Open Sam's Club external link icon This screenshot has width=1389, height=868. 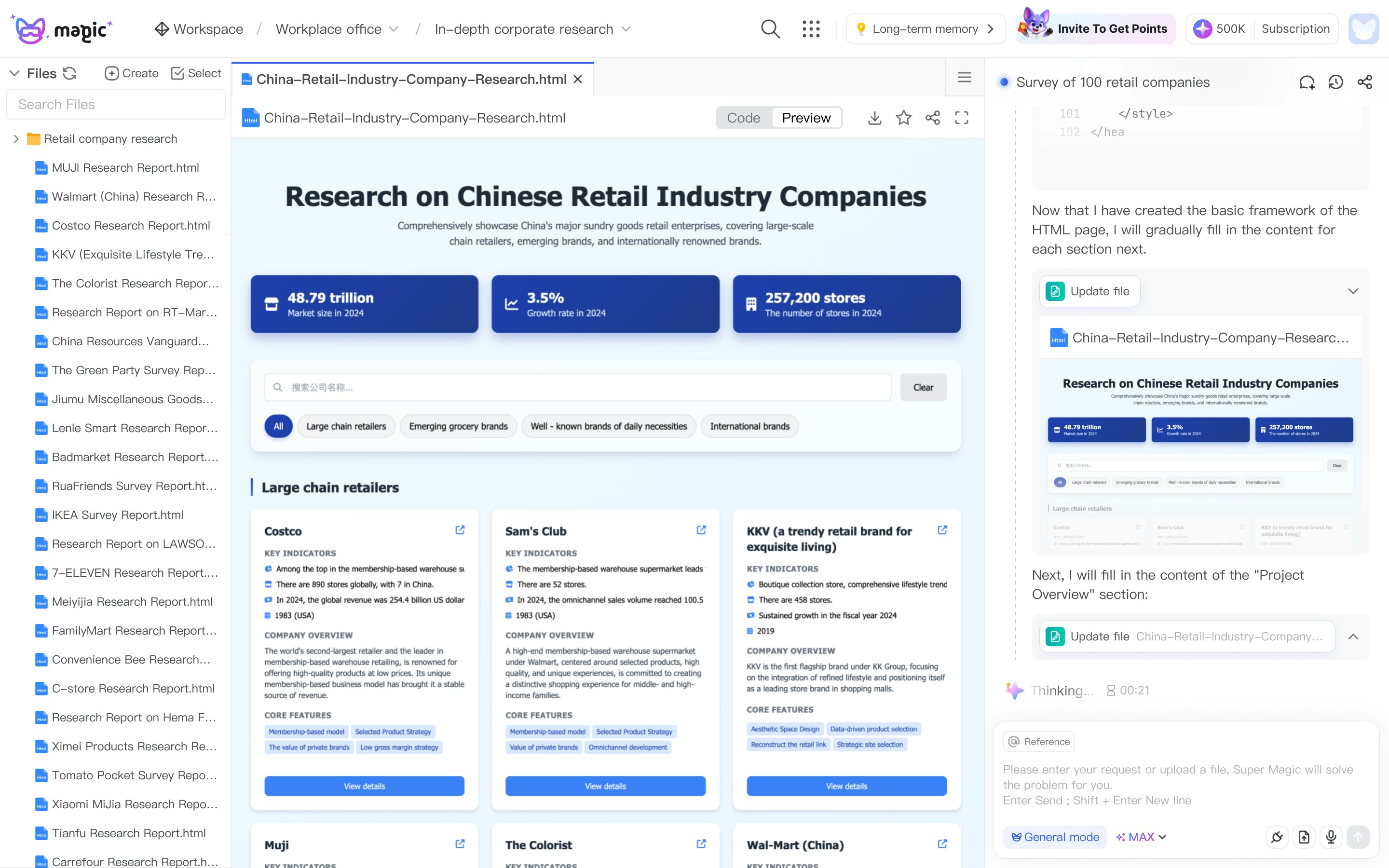[701, 529]
